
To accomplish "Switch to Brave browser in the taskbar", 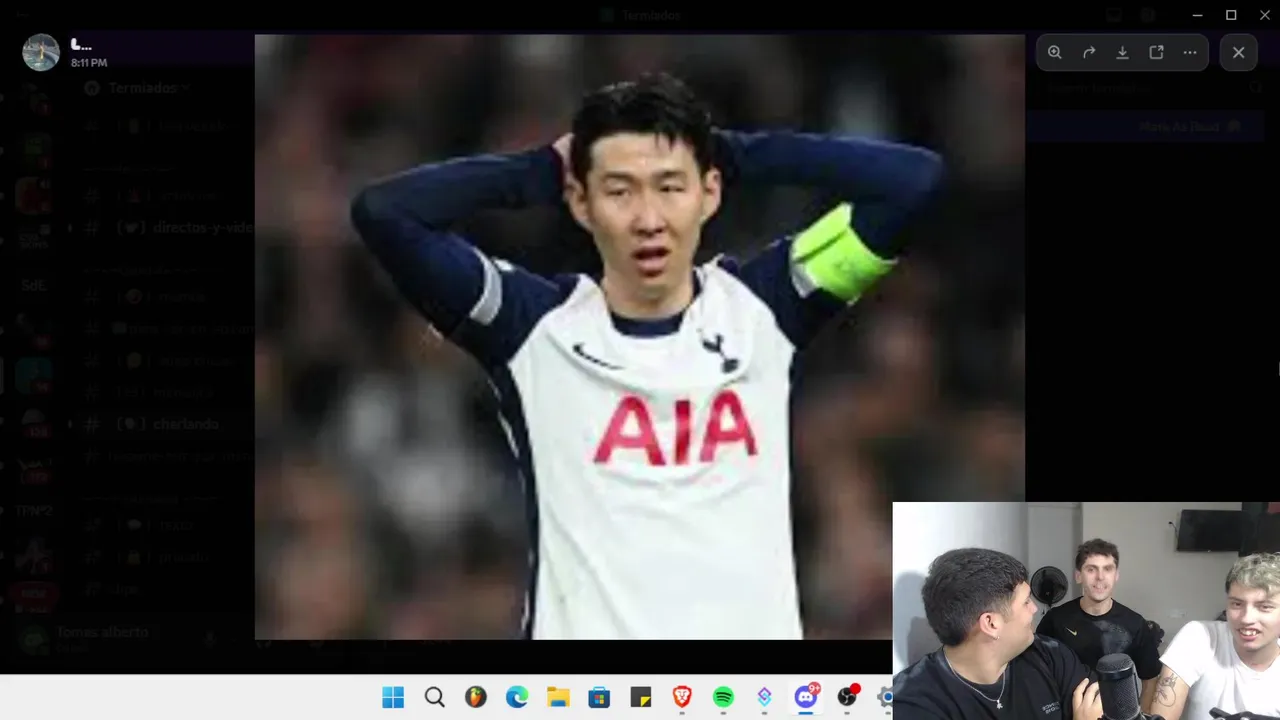I will (x=682, y=697).
